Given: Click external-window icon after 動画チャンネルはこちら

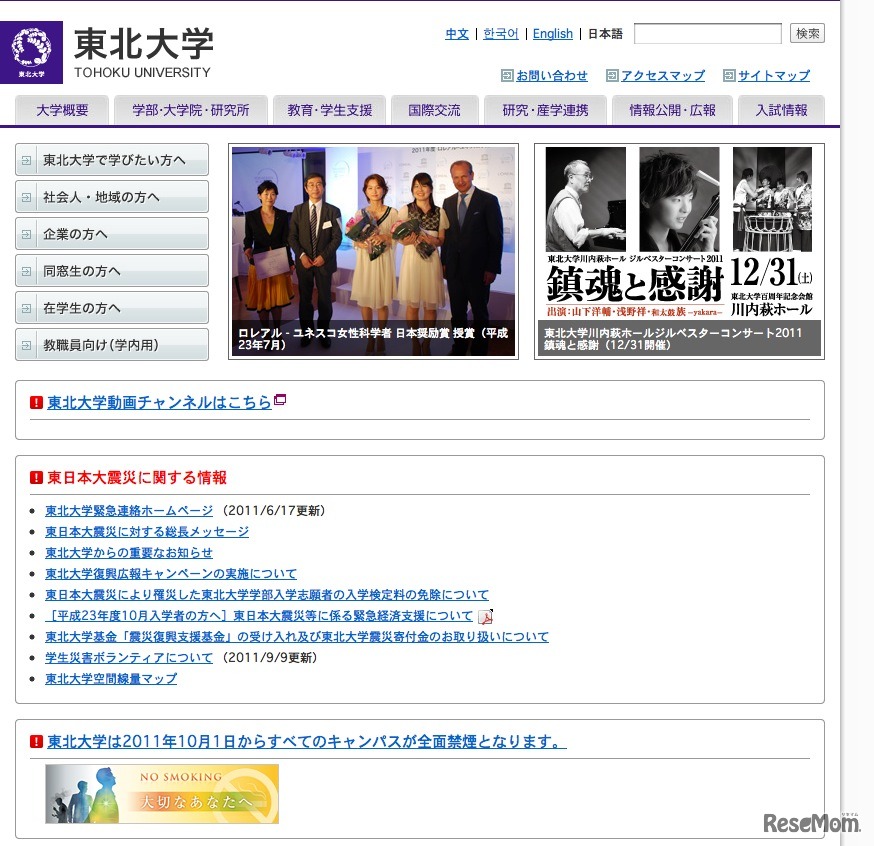Looking at the screenshot, I should click(280, 399).
